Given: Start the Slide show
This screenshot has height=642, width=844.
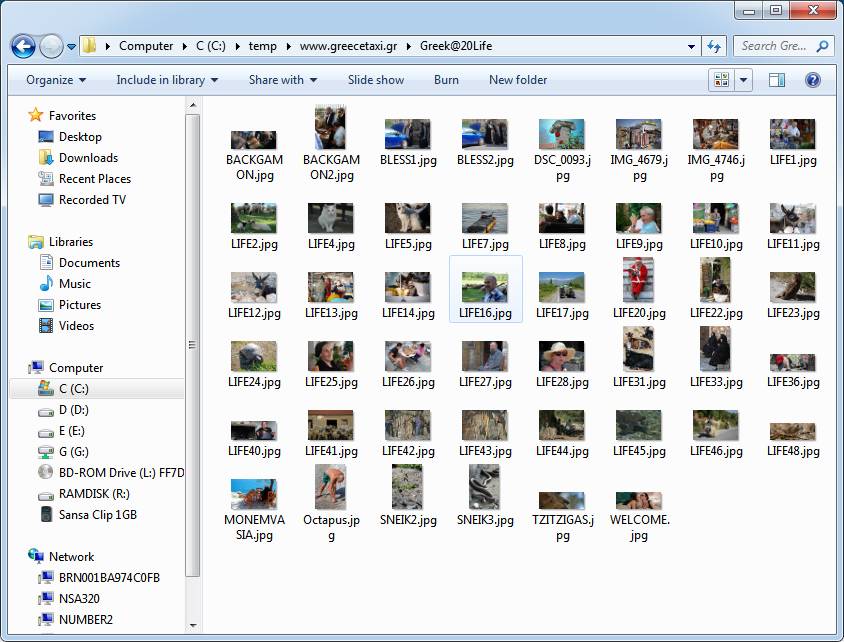Looking at the screenshot, I should [x=376, y=80].
